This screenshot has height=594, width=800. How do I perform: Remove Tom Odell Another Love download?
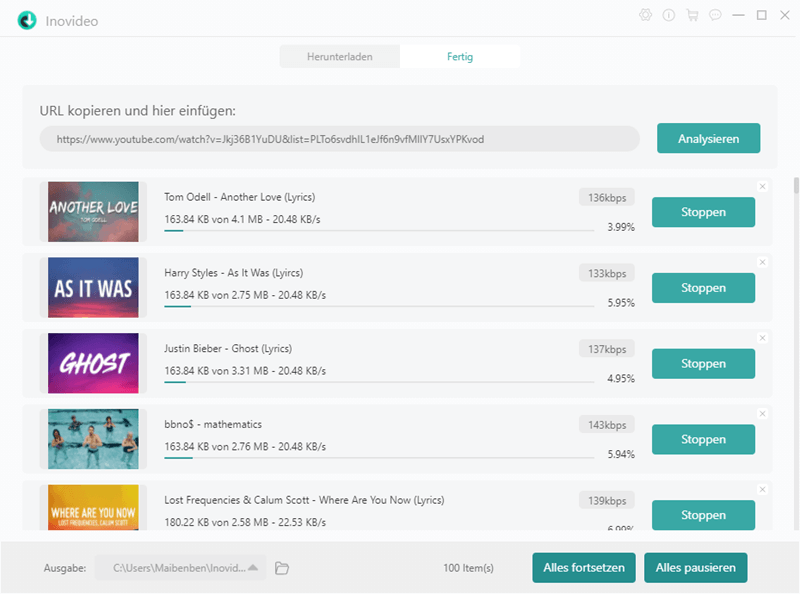click(x=762, y=186)
